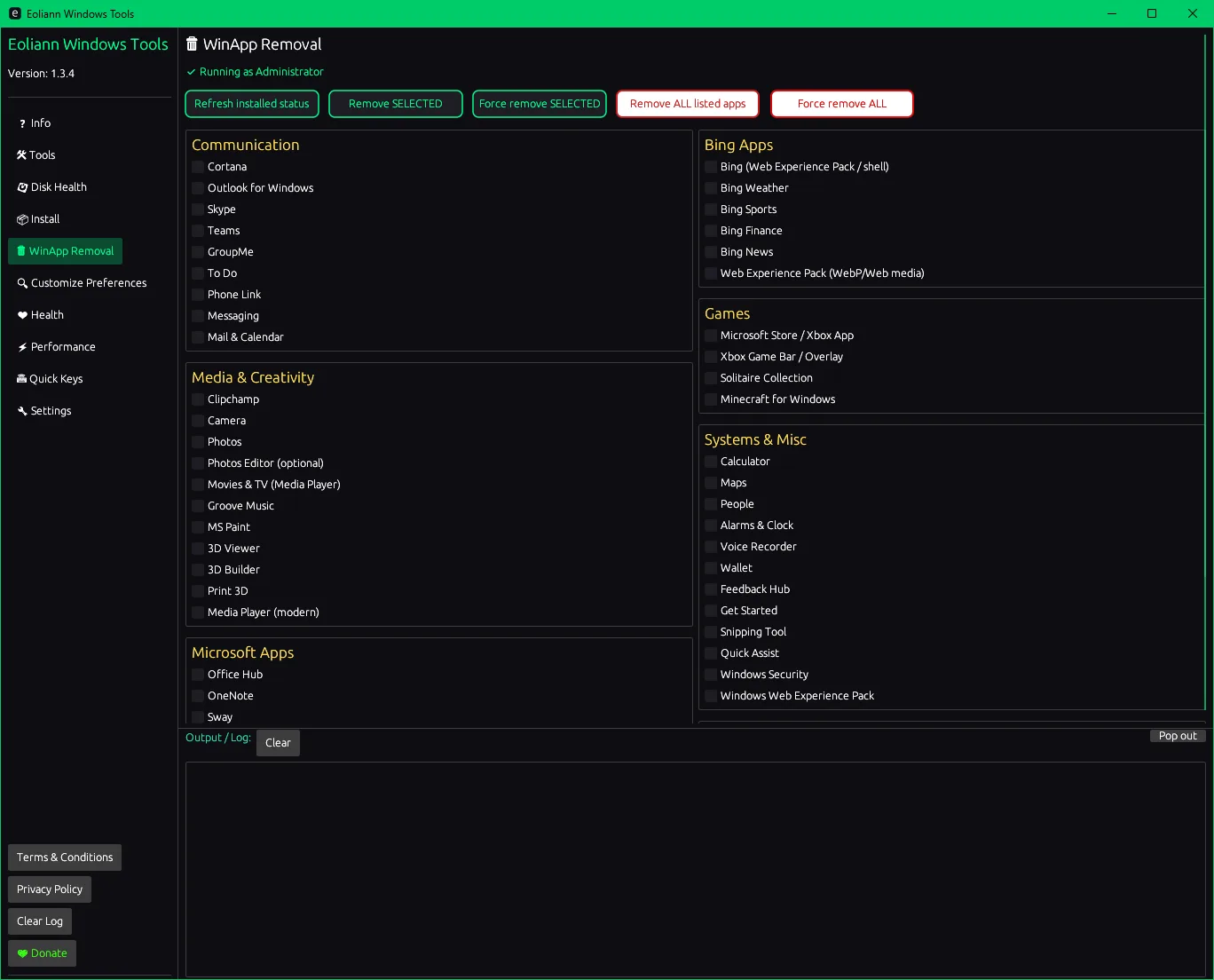The height and width of the screenshot is (980, 1214).
Task: Tick the Bing Weather checkbox
Action: pyautogui.click(x=711, y=188)
